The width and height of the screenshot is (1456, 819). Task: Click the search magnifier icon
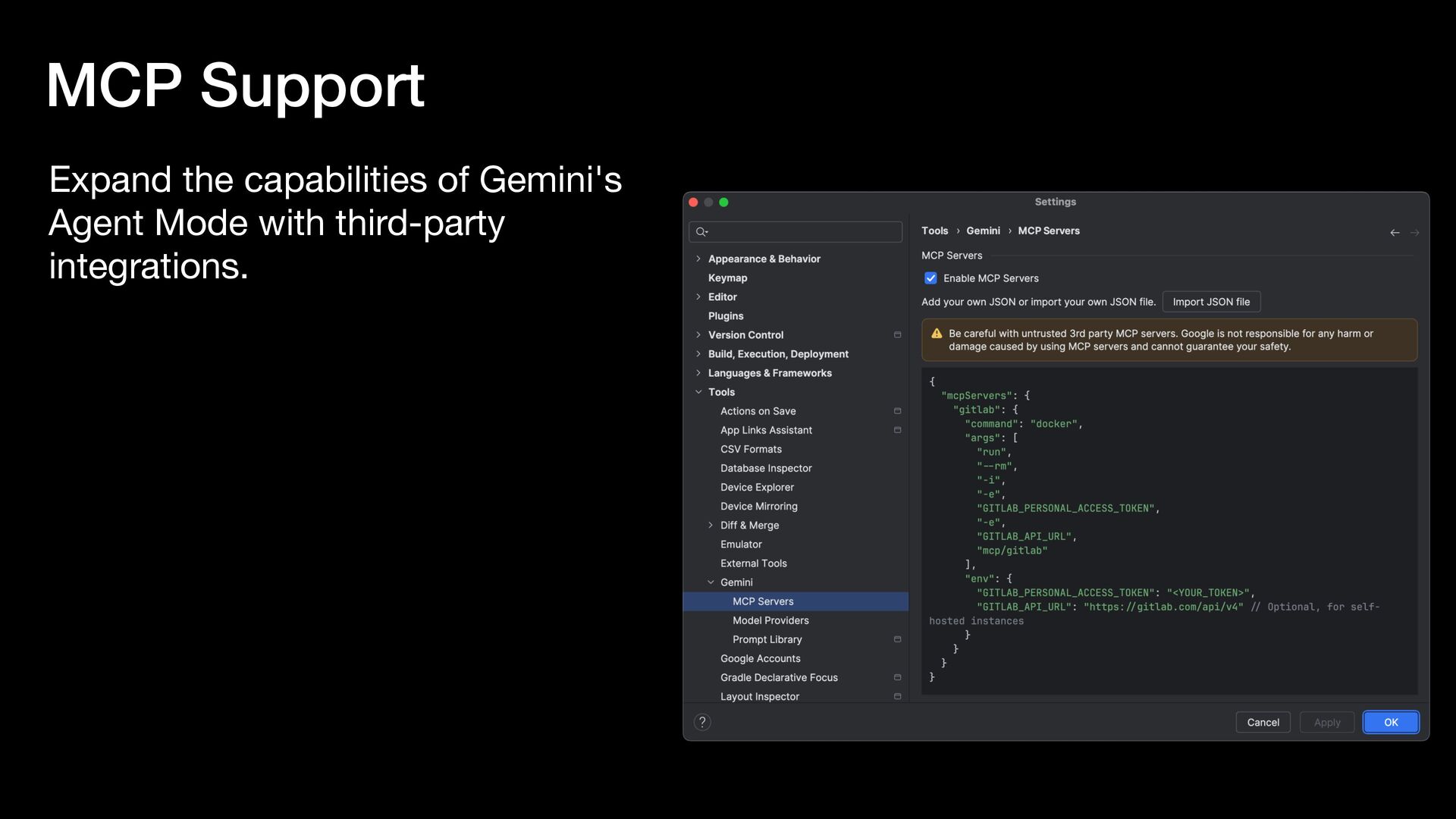701,232
